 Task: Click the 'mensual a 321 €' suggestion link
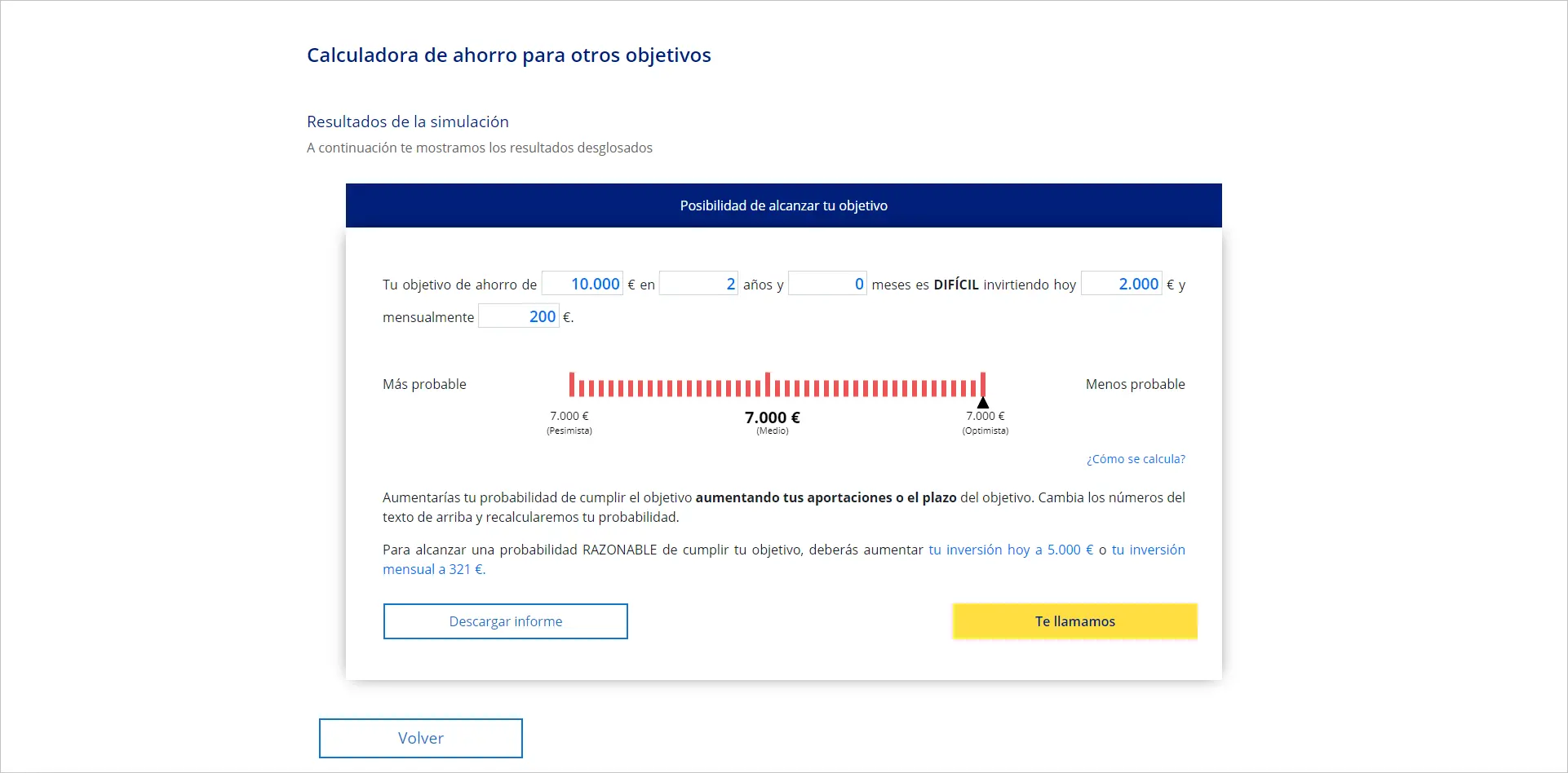[x=433, y=569]
